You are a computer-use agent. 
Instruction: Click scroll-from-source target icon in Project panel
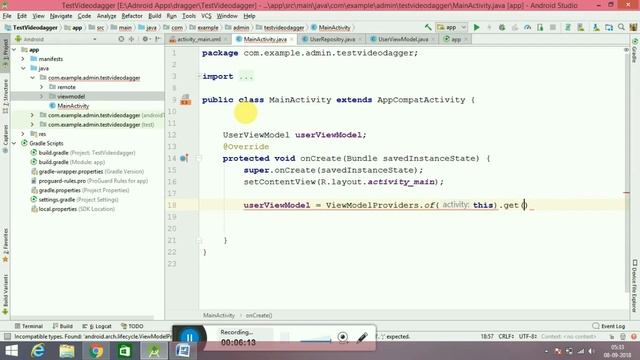tap(121, 39)
